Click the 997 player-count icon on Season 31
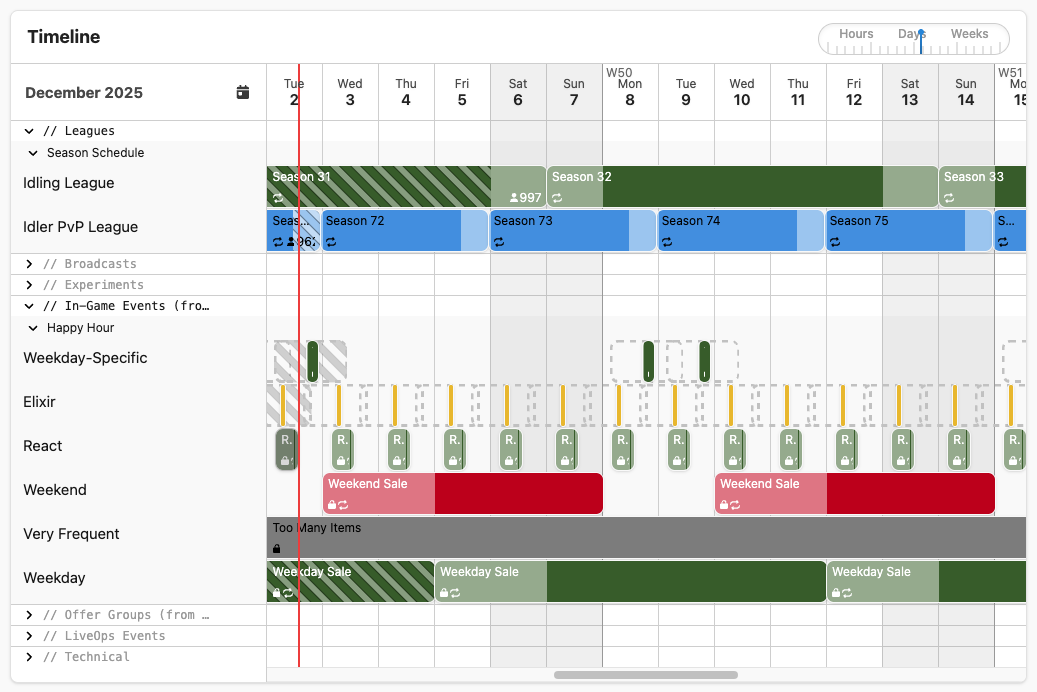 (516, 196)
